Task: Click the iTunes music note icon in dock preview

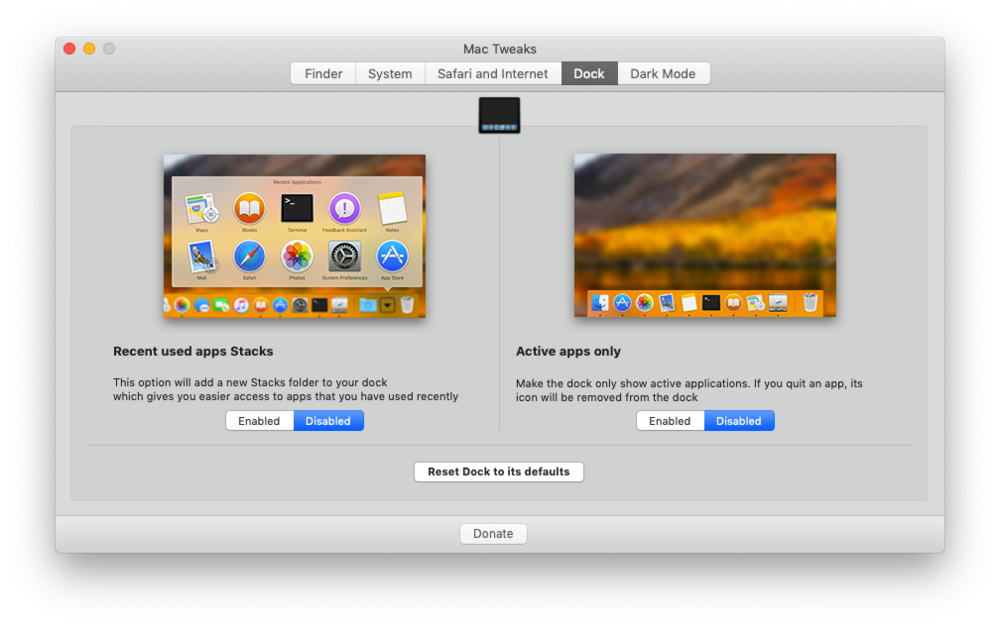Action: (241, 305)
